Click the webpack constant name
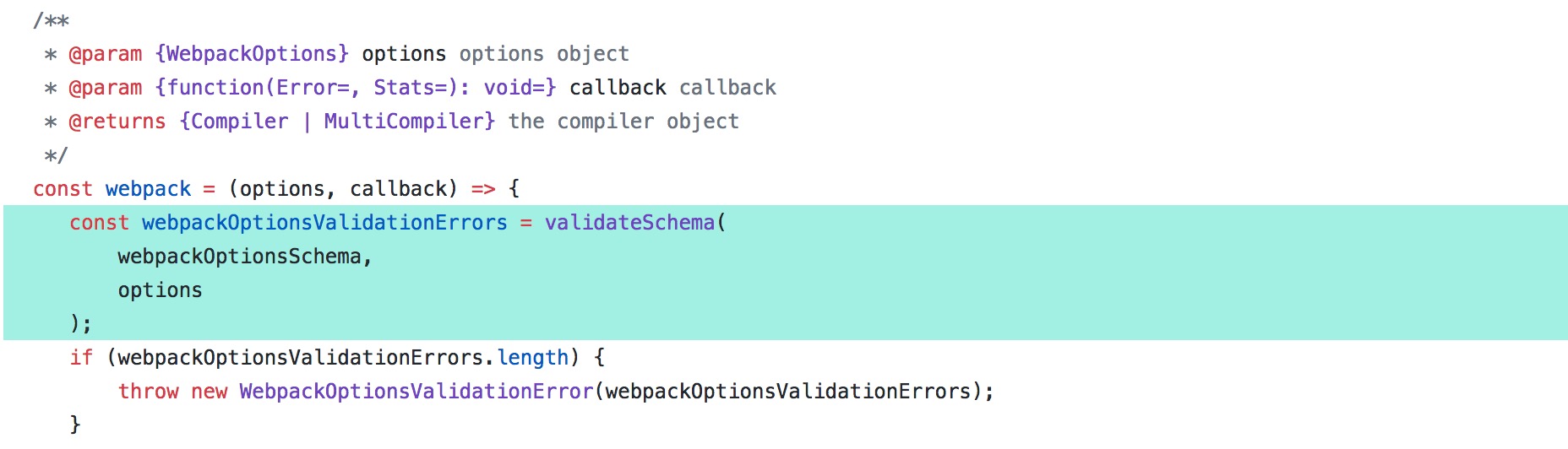This screenshot has height=449, width=1568. (x=148, y=189)
